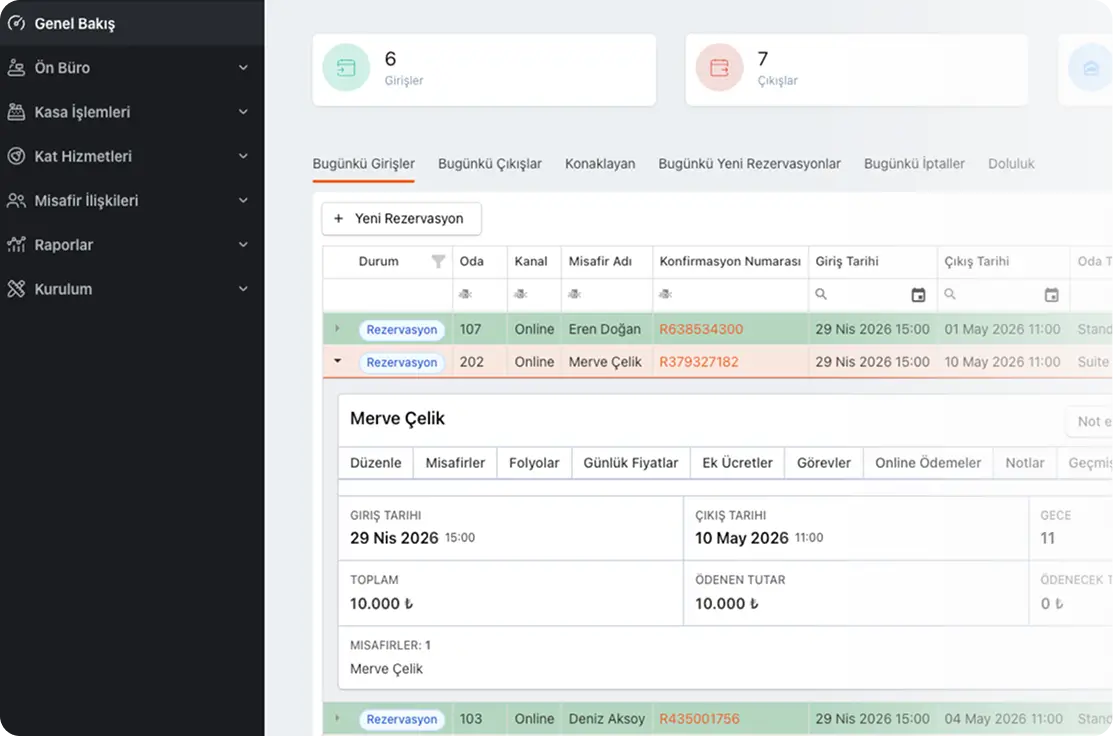This screenshot has height=736, width=1113.
Task: Click guest name Eren Doğan cell
Action: pos(605,329)
